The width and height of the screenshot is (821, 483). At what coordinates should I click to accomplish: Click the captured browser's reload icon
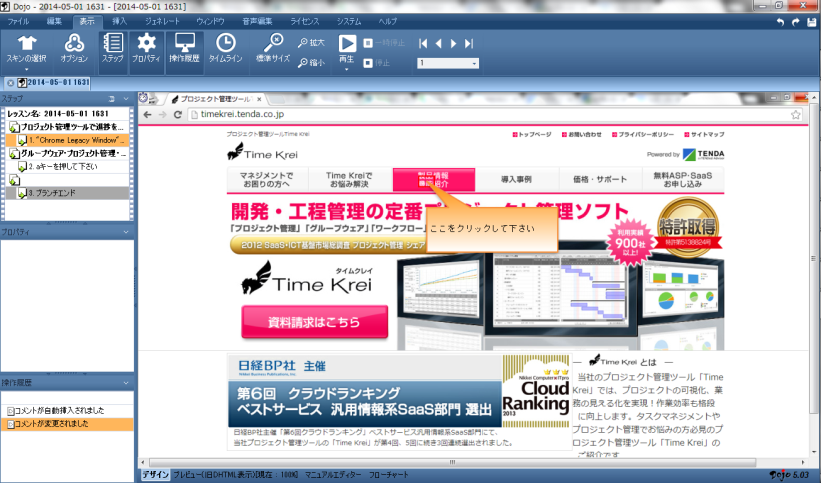(178, 114)
